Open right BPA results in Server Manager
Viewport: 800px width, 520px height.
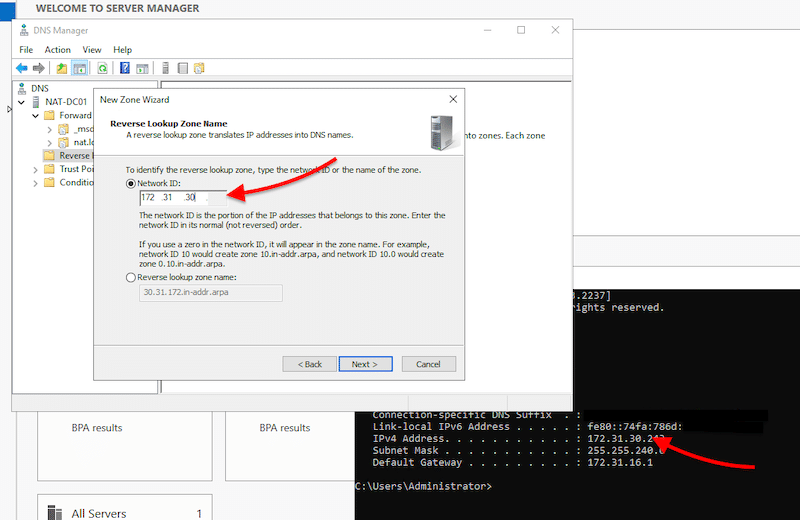click(285, 428)
